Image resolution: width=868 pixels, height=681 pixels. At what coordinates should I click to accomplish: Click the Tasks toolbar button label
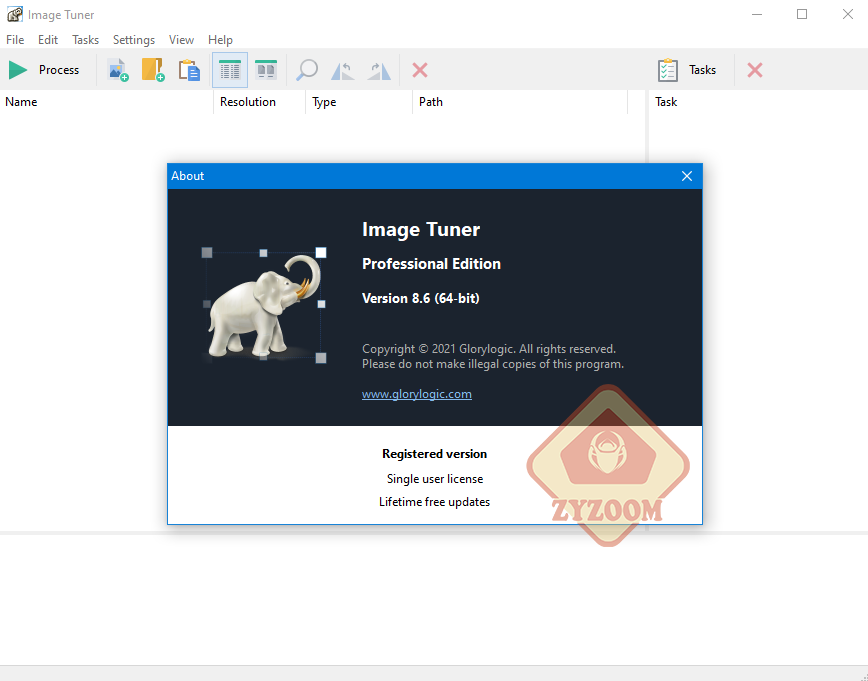pos(702,70)
